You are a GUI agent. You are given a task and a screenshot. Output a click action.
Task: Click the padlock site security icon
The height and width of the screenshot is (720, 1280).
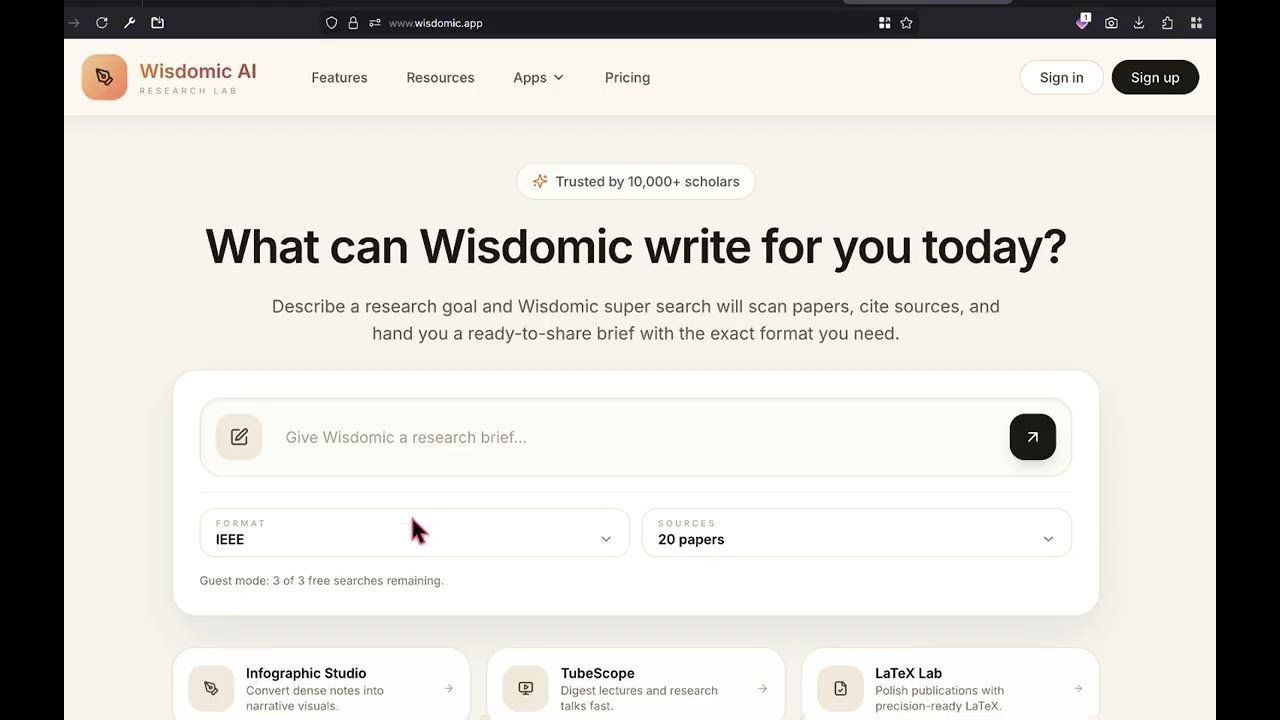pyautogui.click(x=353, y=22)
